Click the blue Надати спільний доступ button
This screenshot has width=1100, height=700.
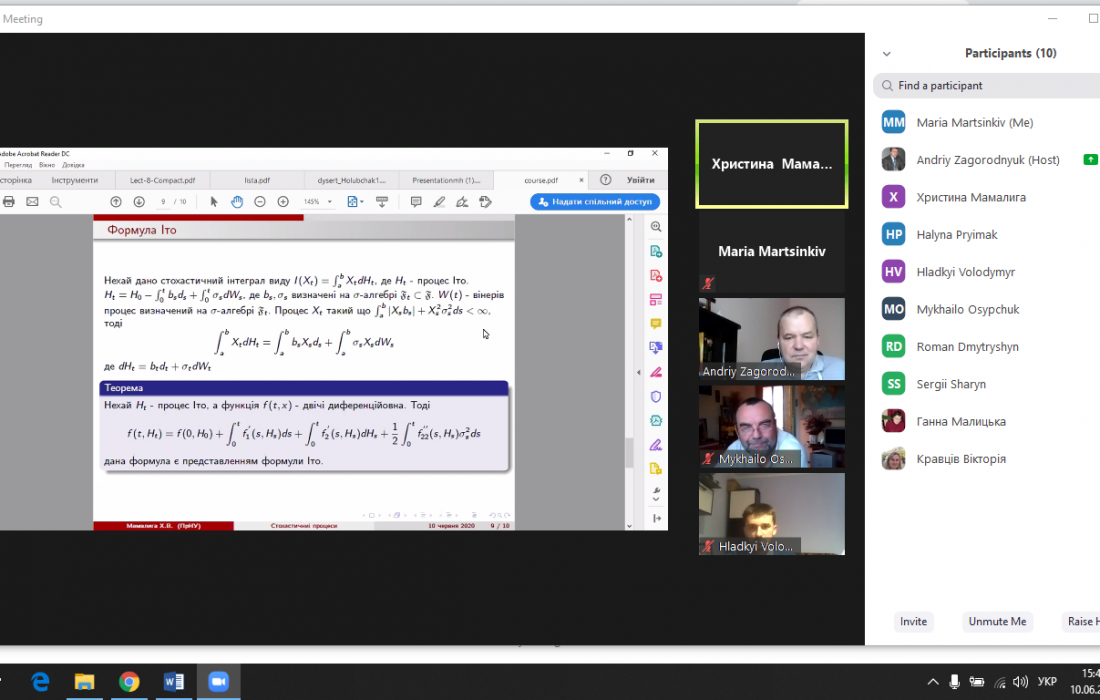pyautogui.click(x=595, y=202)
